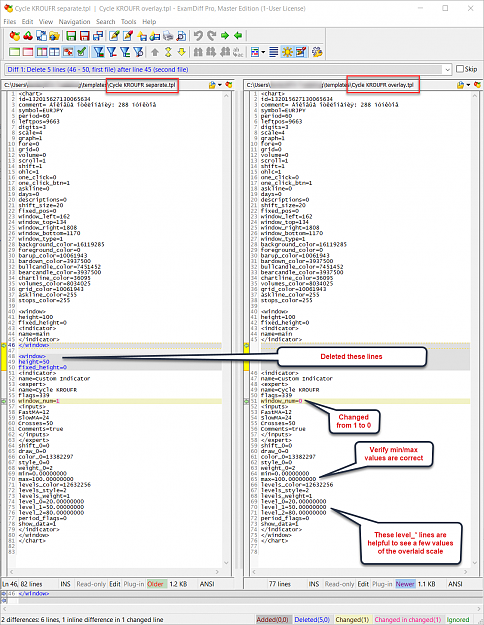Click the first binoculars Find icon

tap(198, 52)
